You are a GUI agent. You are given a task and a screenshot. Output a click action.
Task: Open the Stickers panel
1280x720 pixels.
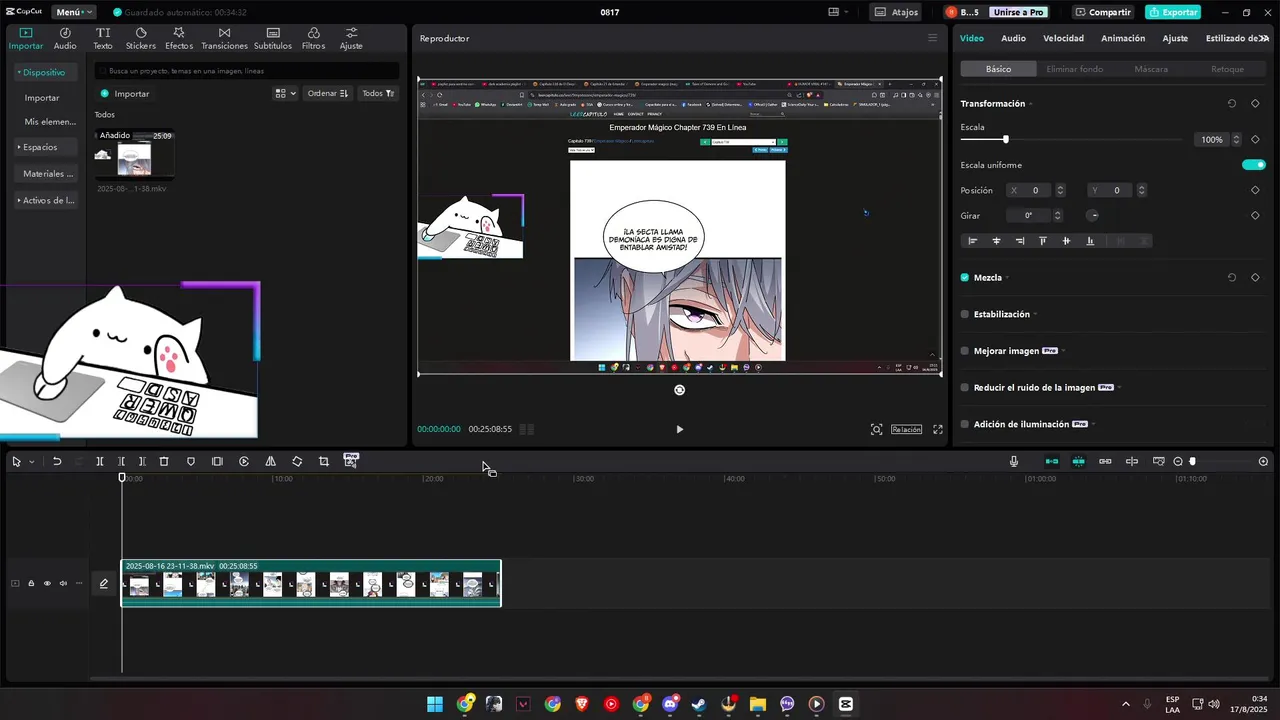coord(141,39)
